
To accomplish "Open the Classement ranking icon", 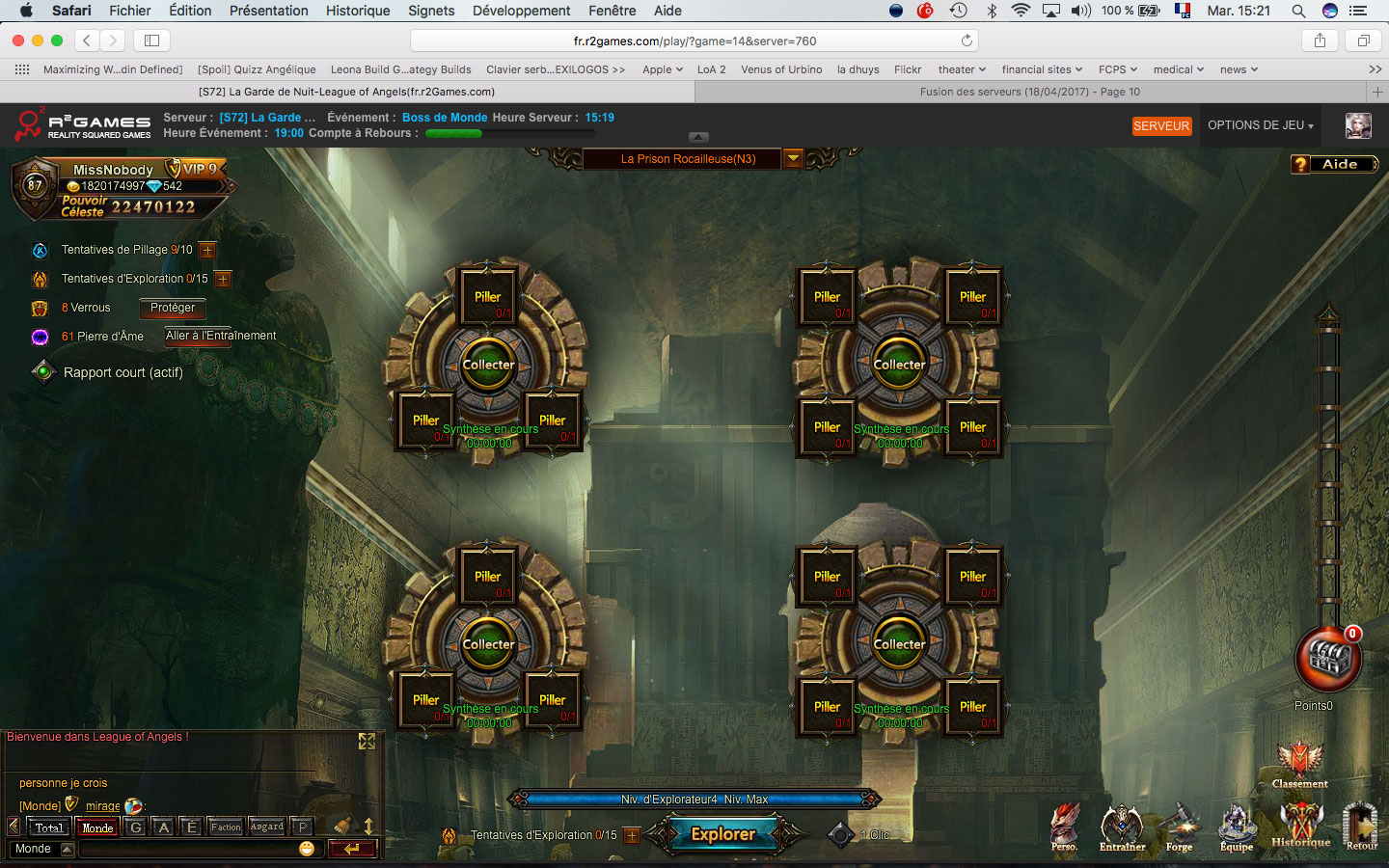I will pyautogui.click(x=1299, y=762).
